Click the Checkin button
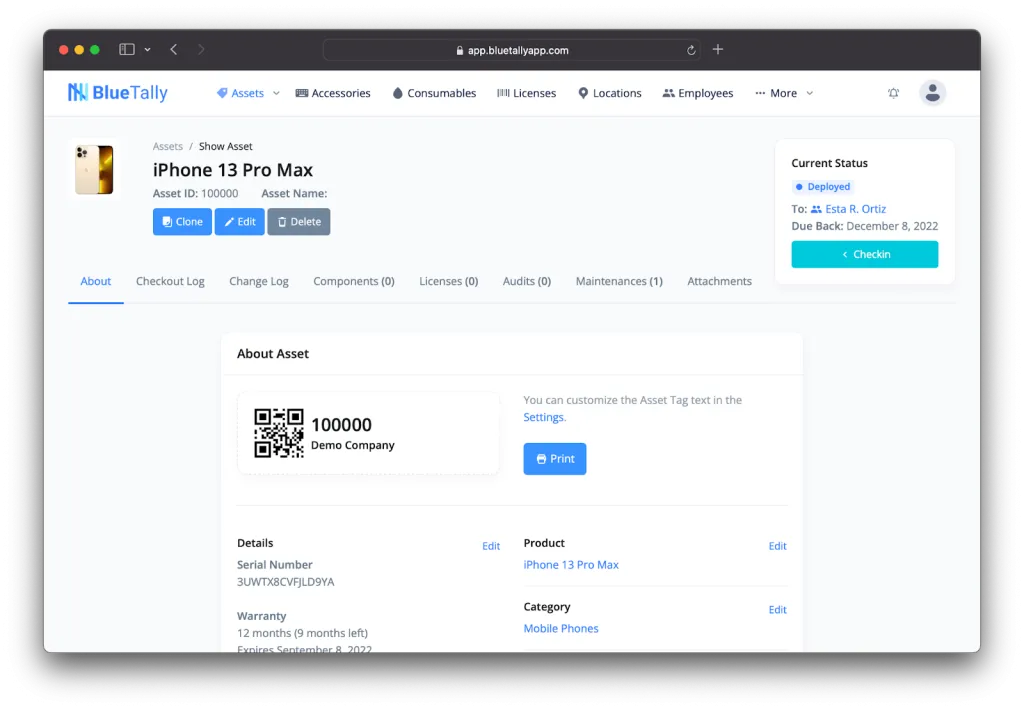Screen dimensions: 1024x710 [x=865, y=255]
